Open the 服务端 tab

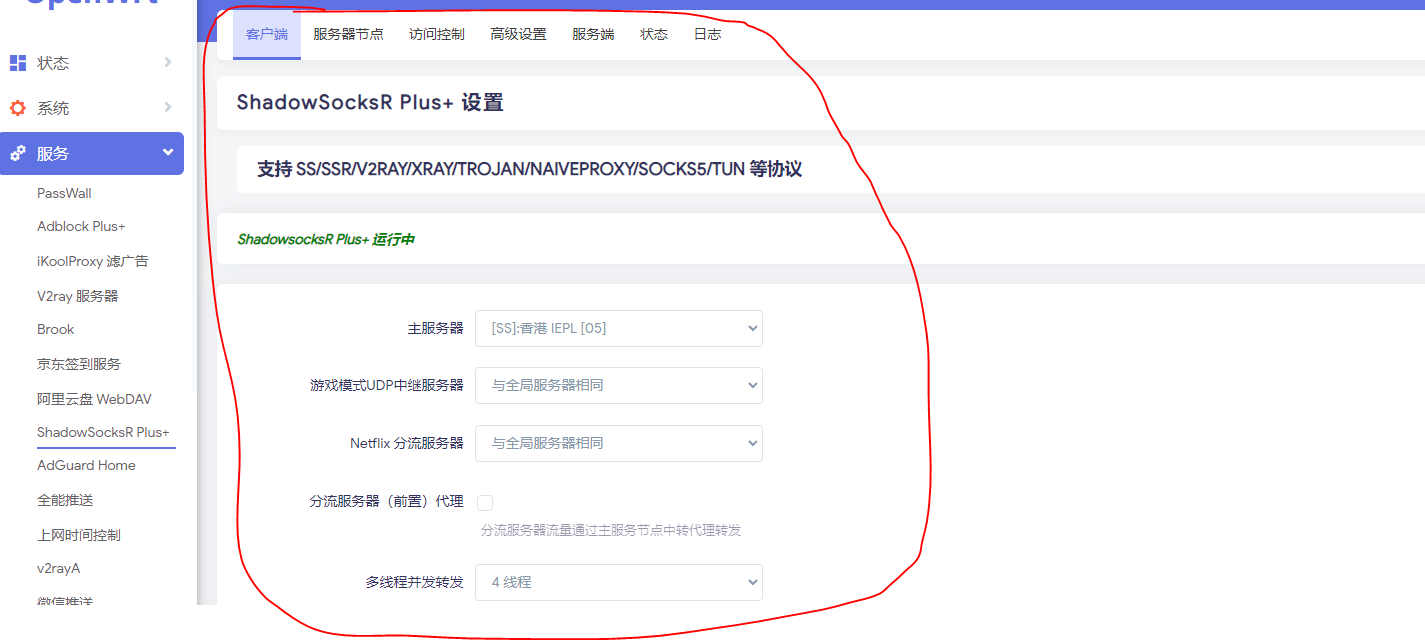pos(593,34)
